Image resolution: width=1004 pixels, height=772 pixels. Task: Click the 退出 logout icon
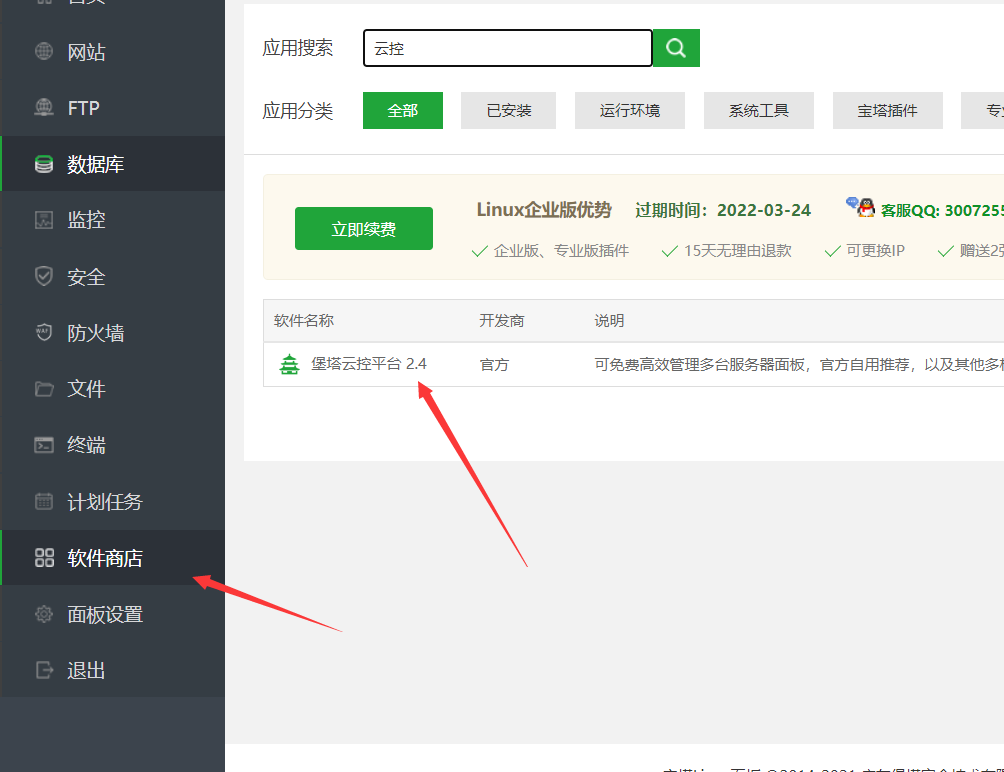tap(44, 670)
